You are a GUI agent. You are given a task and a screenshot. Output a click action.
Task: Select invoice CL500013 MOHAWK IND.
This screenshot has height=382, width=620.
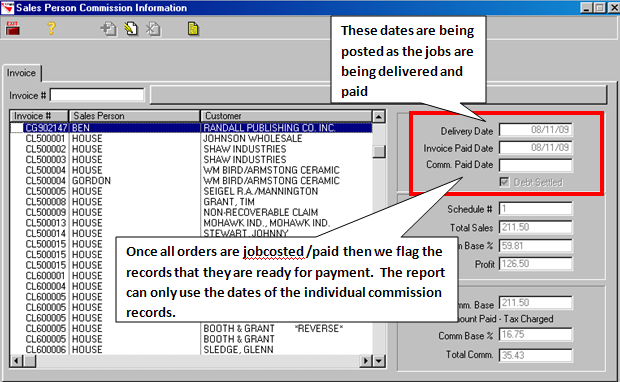191,223
